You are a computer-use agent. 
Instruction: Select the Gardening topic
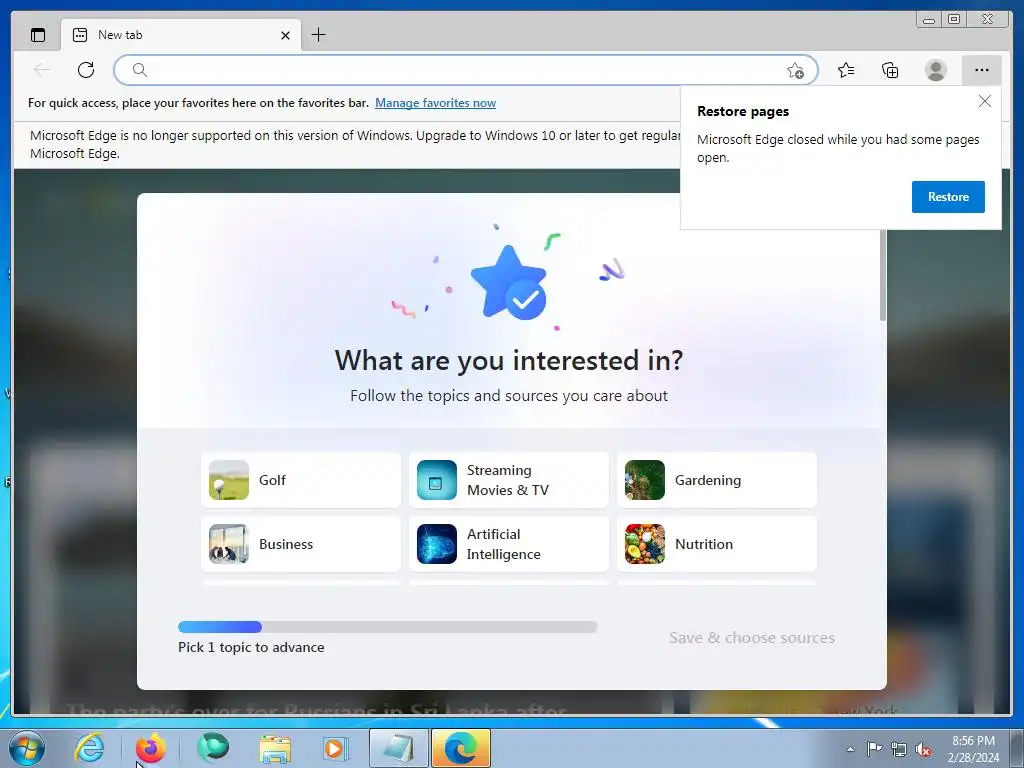click(x=717, y=480)
